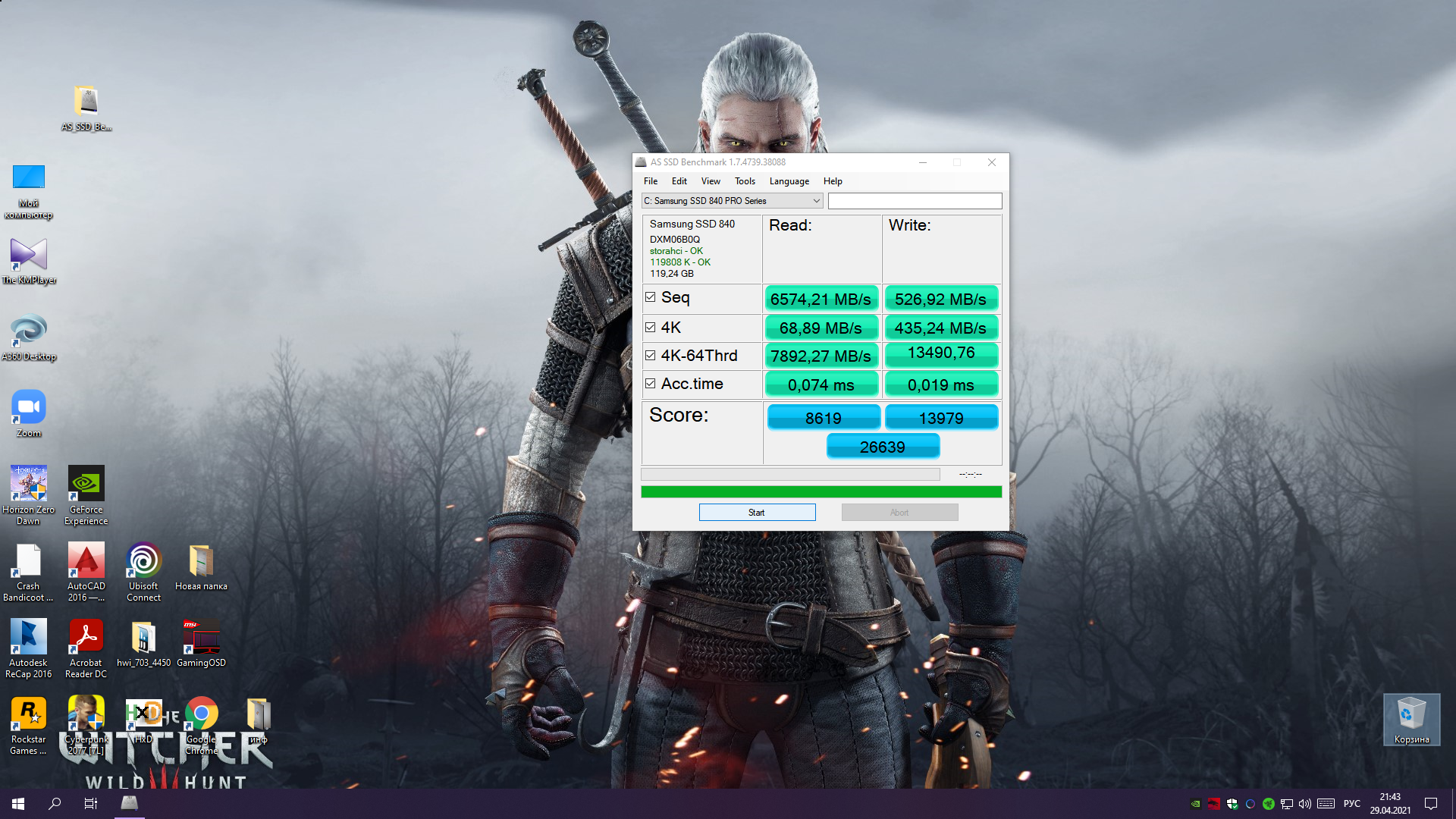Select the Мой компьютер desktop icon

click(29, 191)
